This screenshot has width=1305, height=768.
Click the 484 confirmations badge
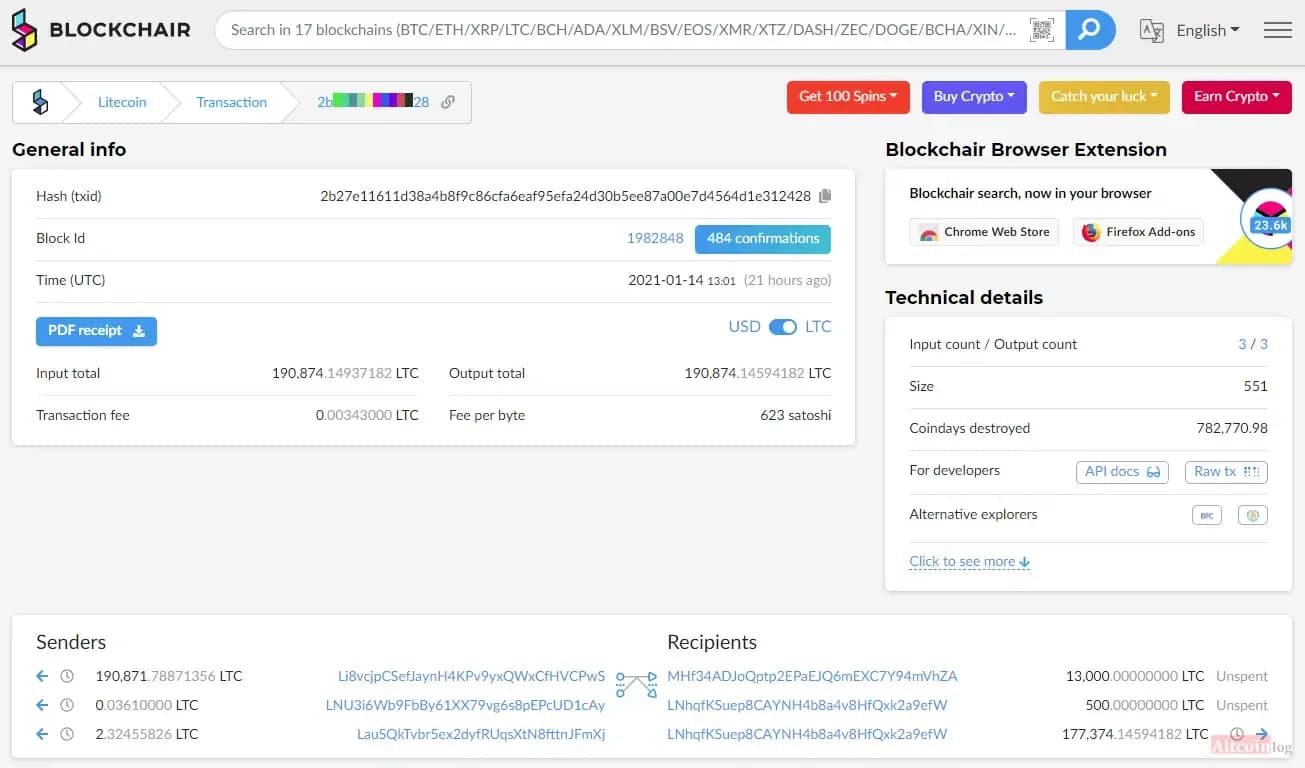pos(763,239)
